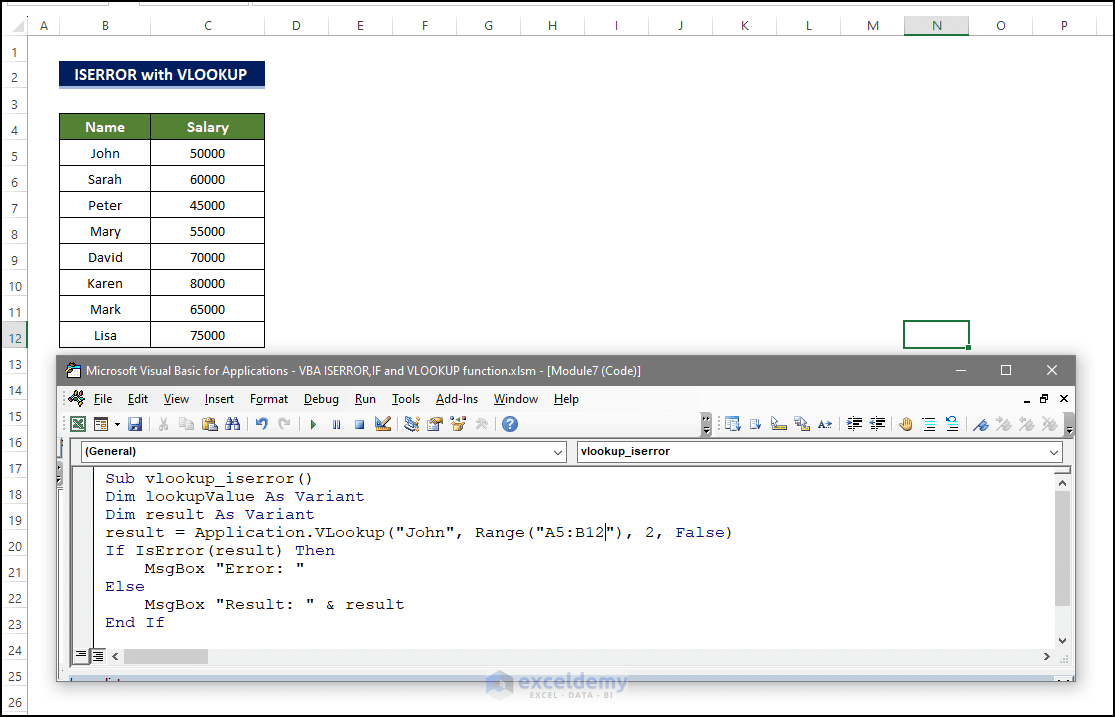Viewport: 1115px width, 717px height.
Task: Open the Help menu
Action: pos(566,399)
